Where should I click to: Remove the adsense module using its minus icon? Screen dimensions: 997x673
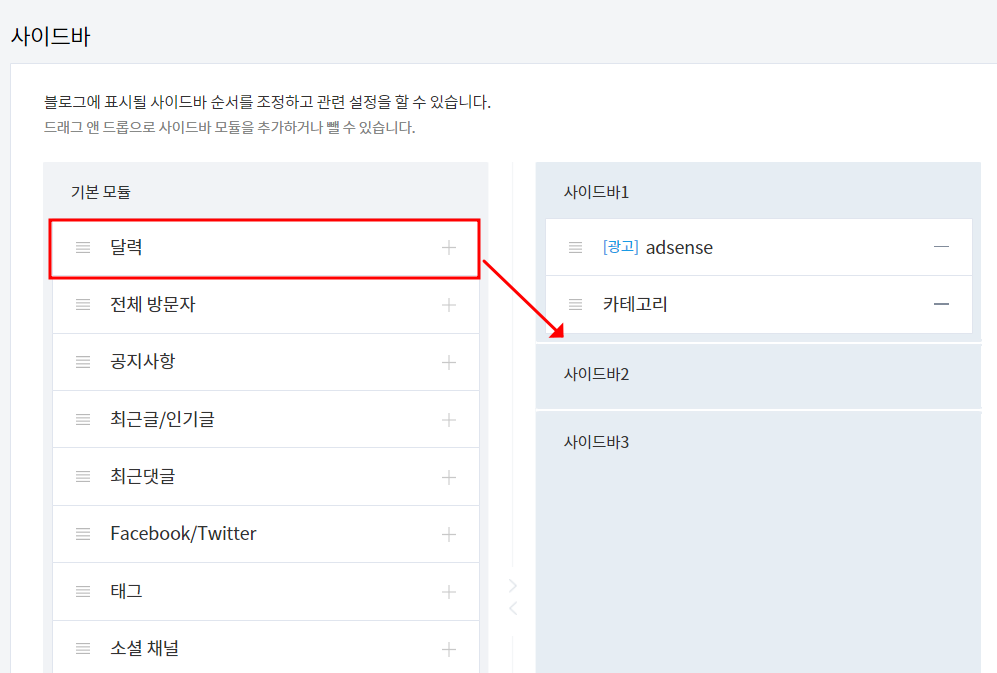coord(941,247)
